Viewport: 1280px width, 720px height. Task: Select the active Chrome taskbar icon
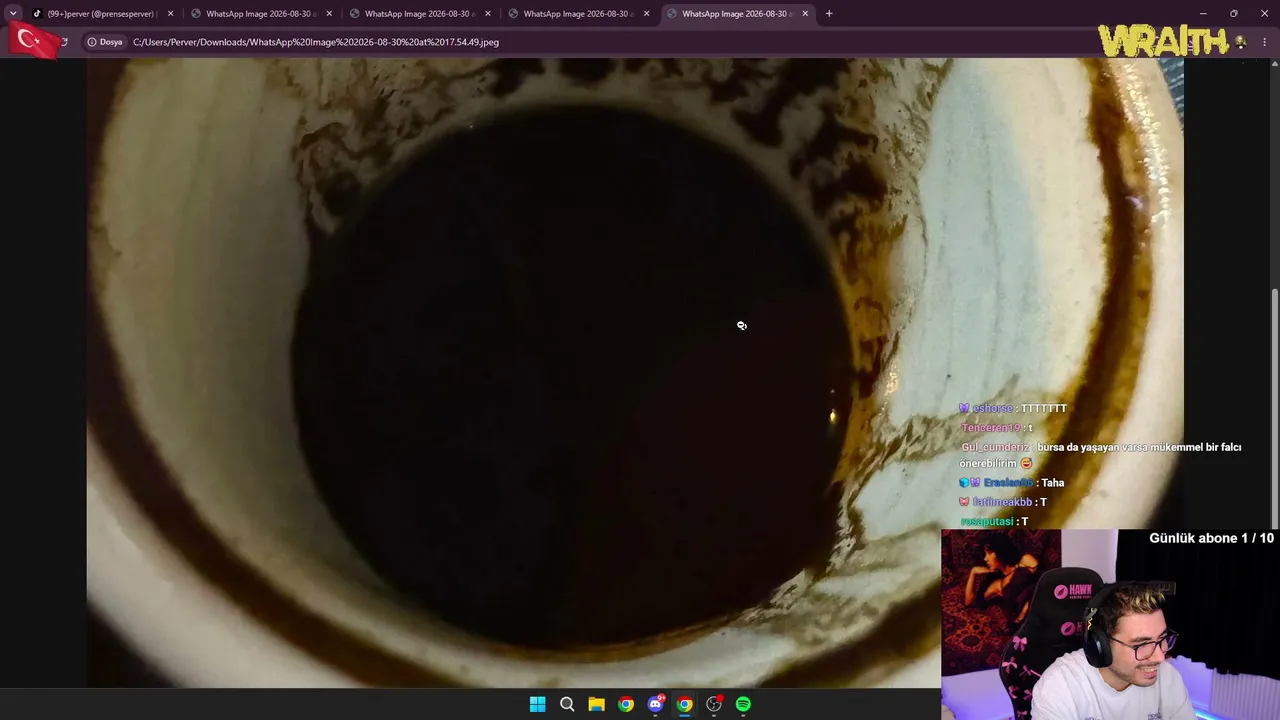[x=684, y=704]
